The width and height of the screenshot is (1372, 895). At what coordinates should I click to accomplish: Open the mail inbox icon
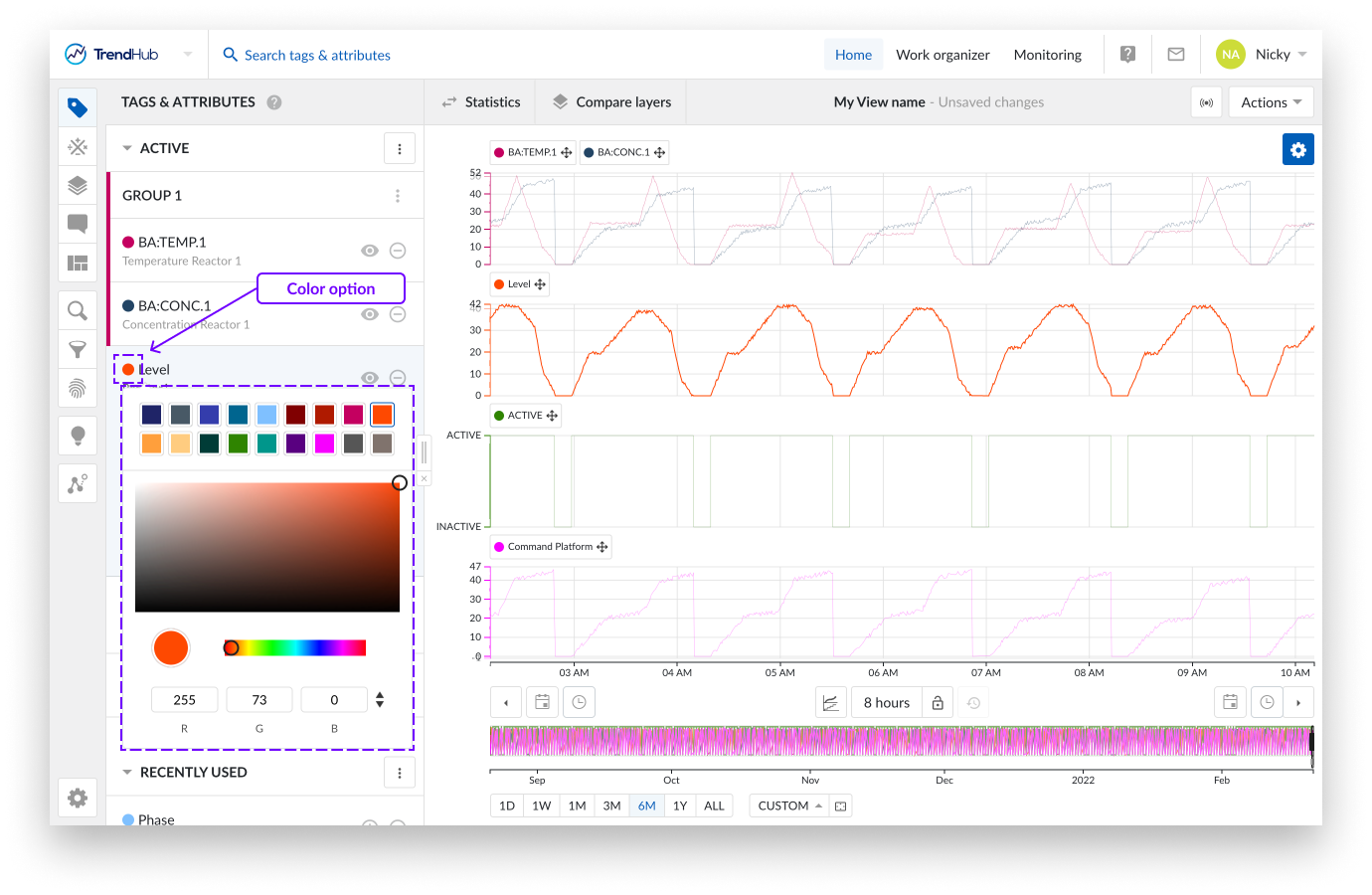pos(1175,55)
